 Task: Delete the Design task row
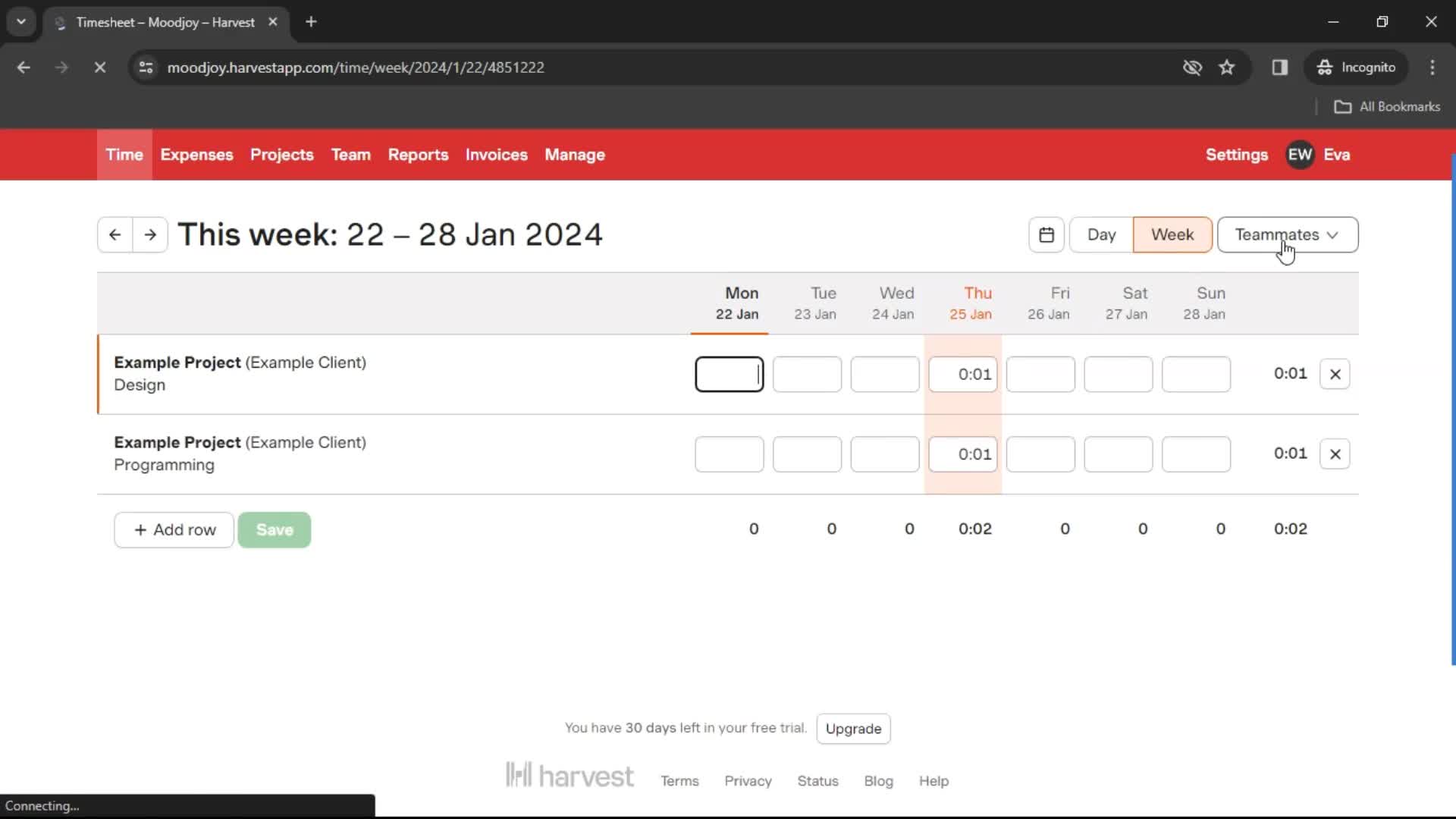1335,373
